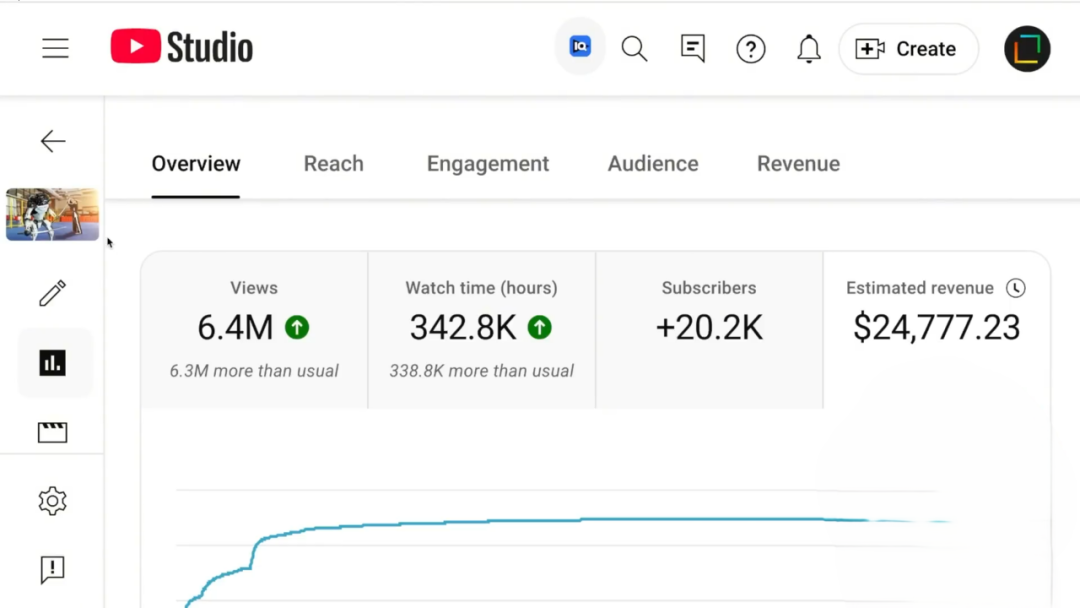Select the Analytics bar chart icon
The image size is (1080, 608).
(x=52, y=363)
